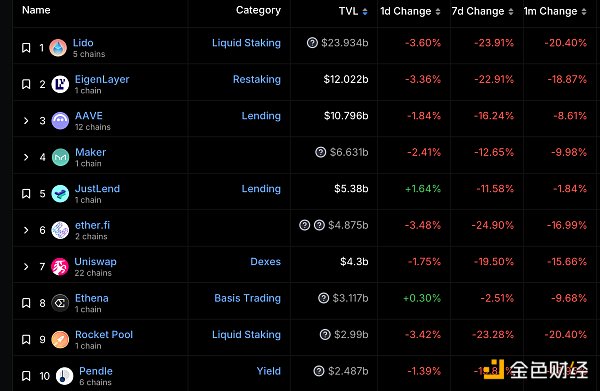The width and height of the screenshot is (600, 391).
Task: Click the AAVE ghost logo icon
Action: [x=60, y=121]
